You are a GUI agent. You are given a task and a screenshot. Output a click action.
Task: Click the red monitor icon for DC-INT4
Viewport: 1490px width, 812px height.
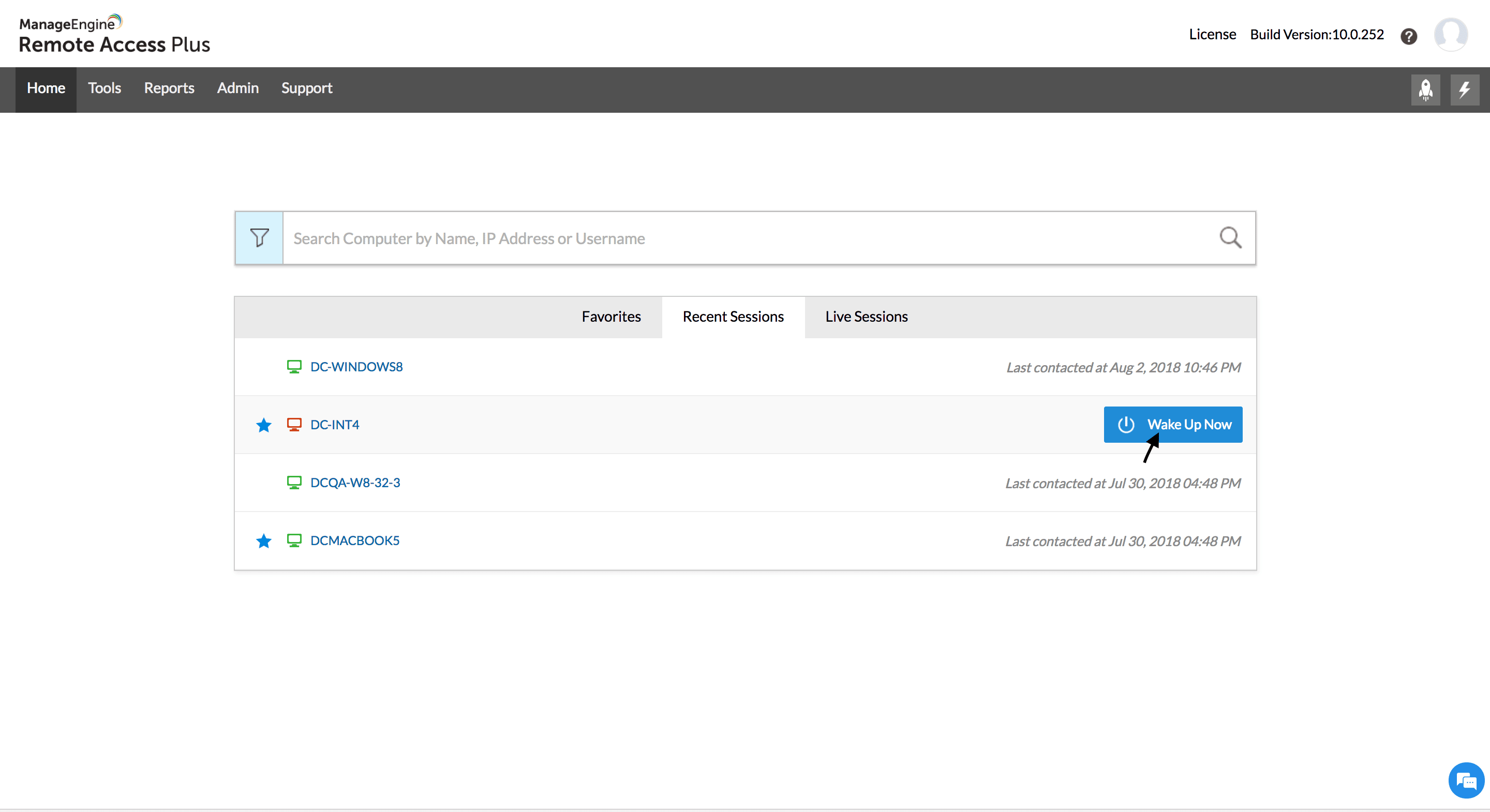tap(294, 425)
